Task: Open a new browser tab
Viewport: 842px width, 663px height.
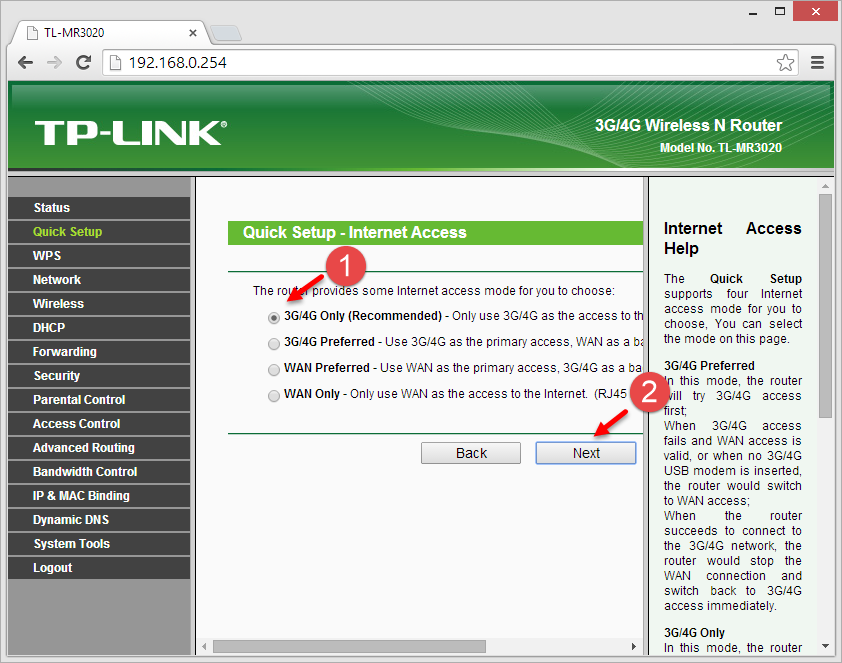Action: pyautogui.click(x=226, y=33)
